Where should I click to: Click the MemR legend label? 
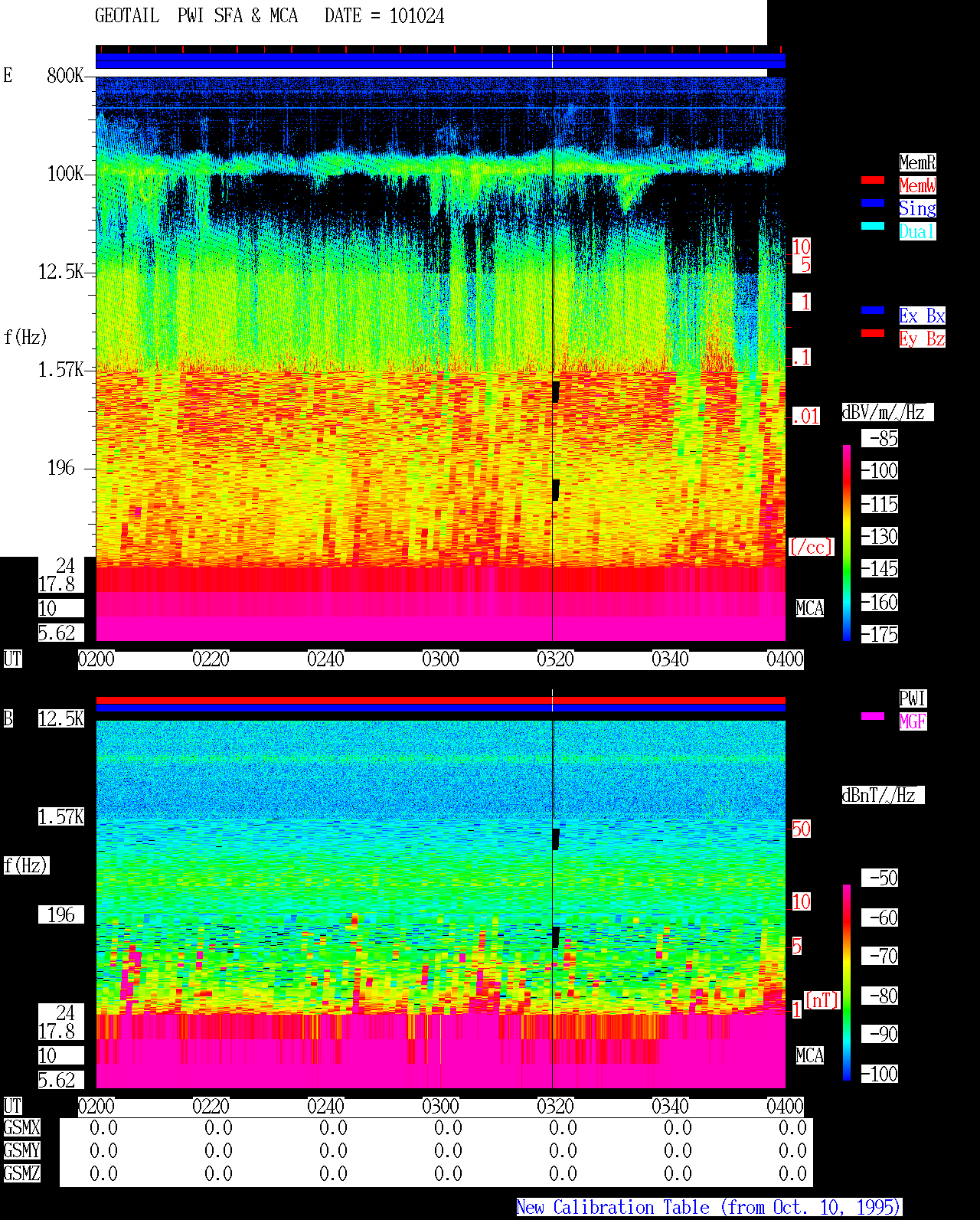917,162
